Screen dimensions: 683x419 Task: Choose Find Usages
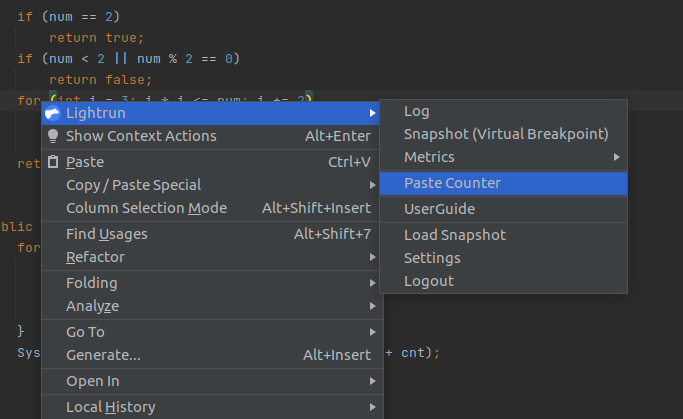coord(106,234)
